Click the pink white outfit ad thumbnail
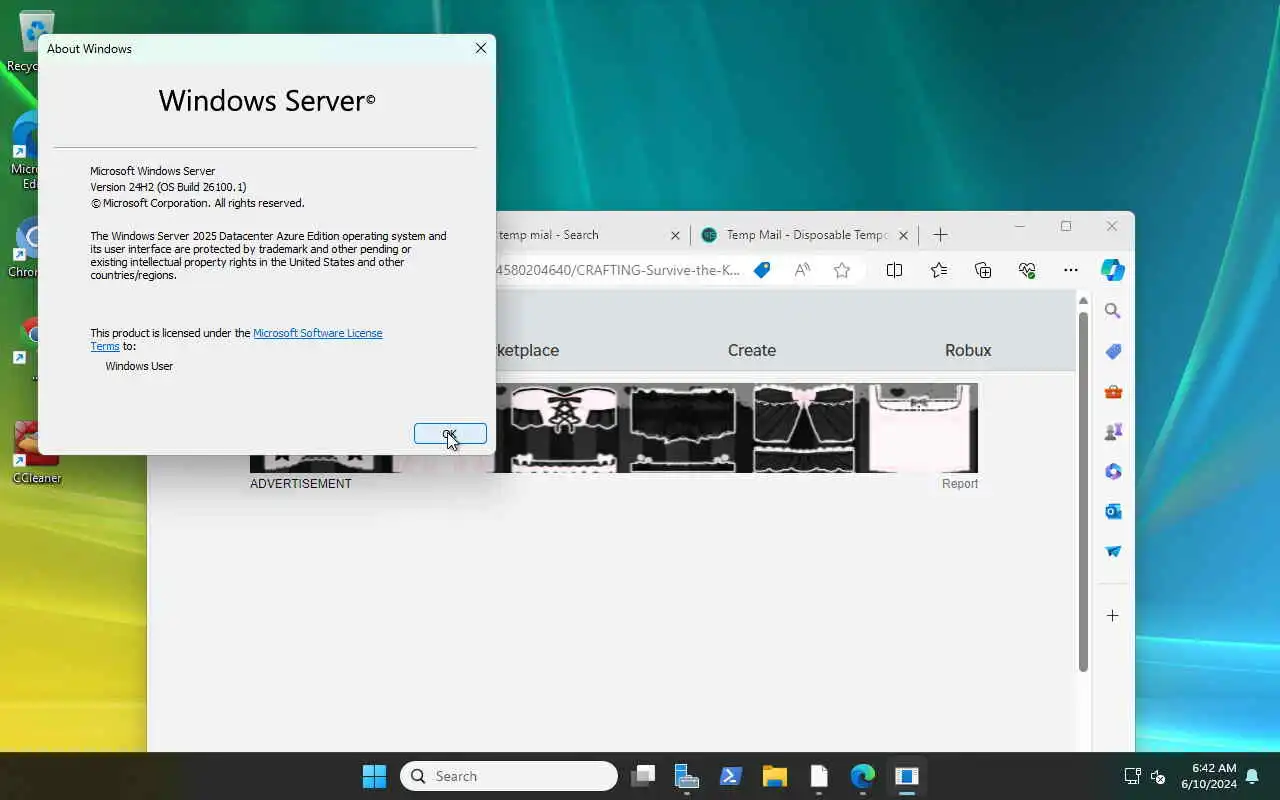The height and width of the screenshot is (800, 1280). [922, 428]
